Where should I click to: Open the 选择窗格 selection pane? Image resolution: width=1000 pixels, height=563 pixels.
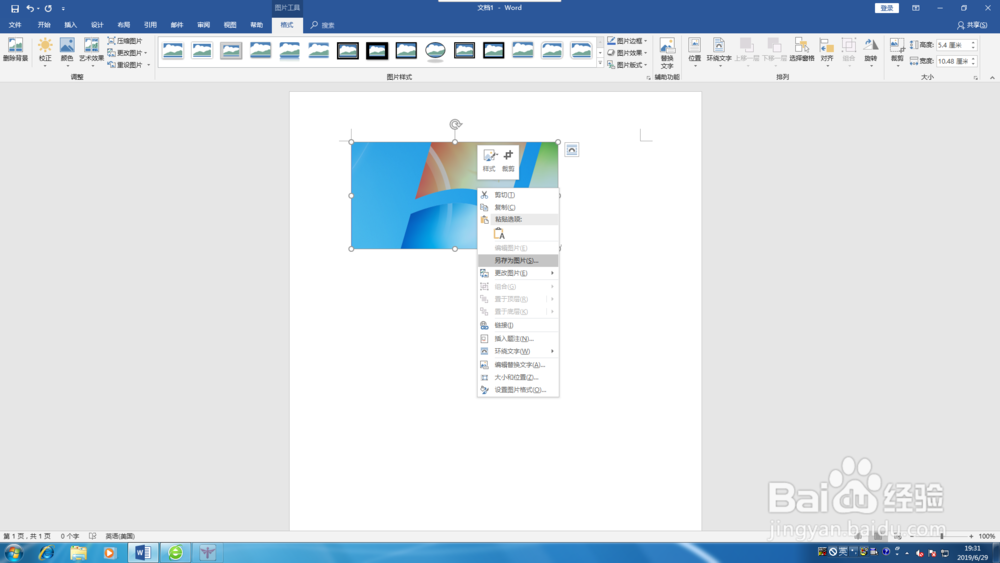801,50
